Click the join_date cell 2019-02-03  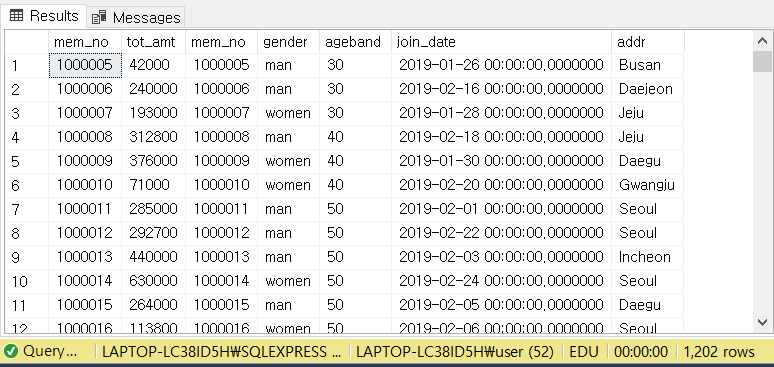point(502,257)
